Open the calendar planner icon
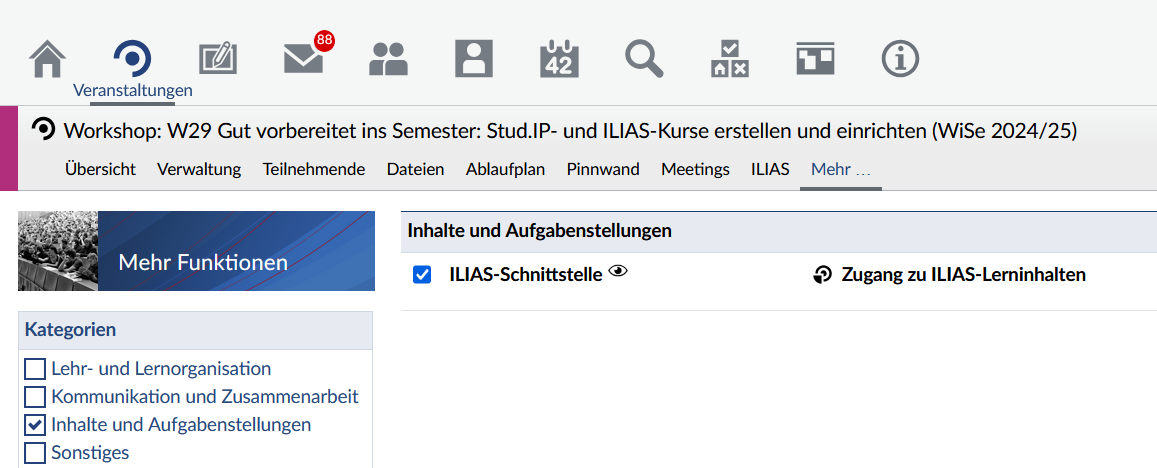Screen dimensions: 1157x468 [x=559, y=59]
